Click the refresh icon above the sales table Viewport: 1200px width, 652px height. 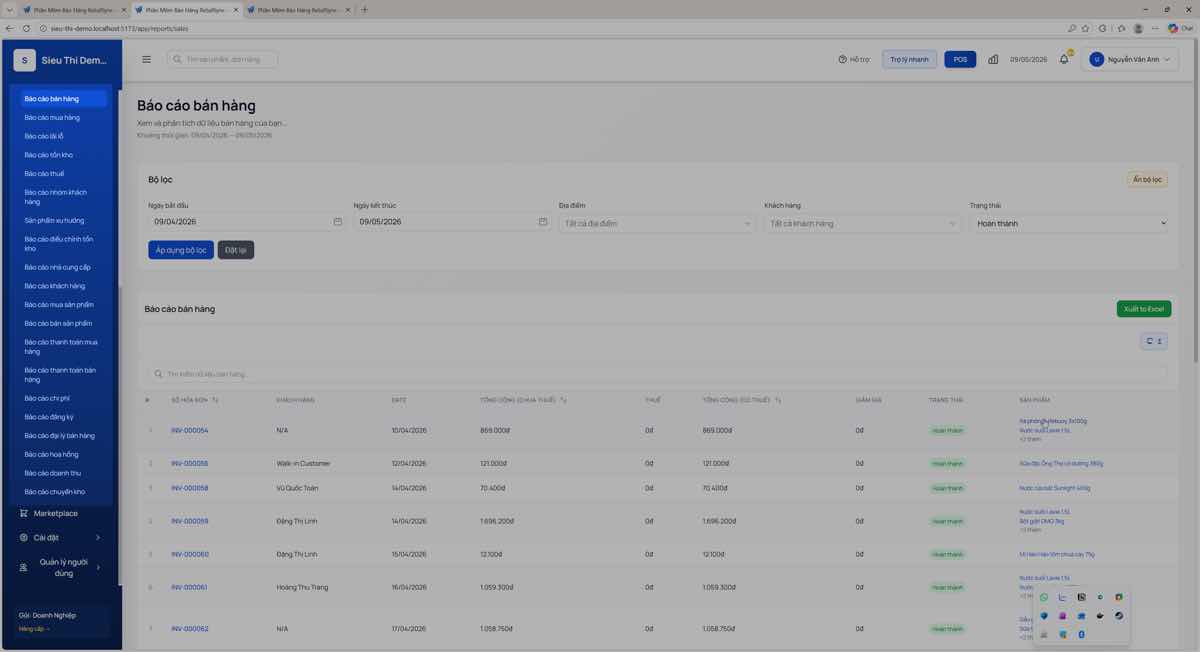point(1150,341)
